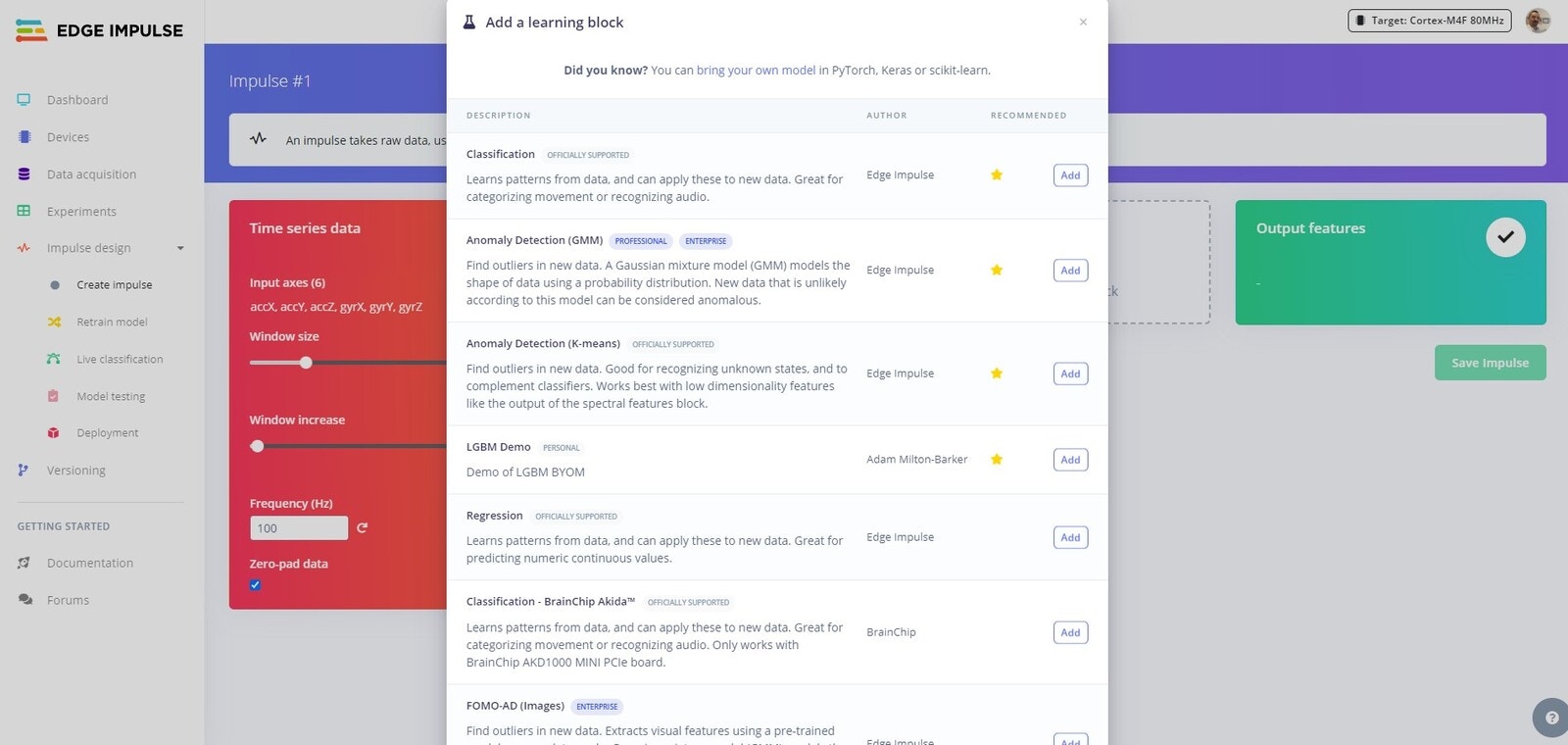Add the Regression learning block
This screenshot has height=745, width=1568.
point(1070,537)
